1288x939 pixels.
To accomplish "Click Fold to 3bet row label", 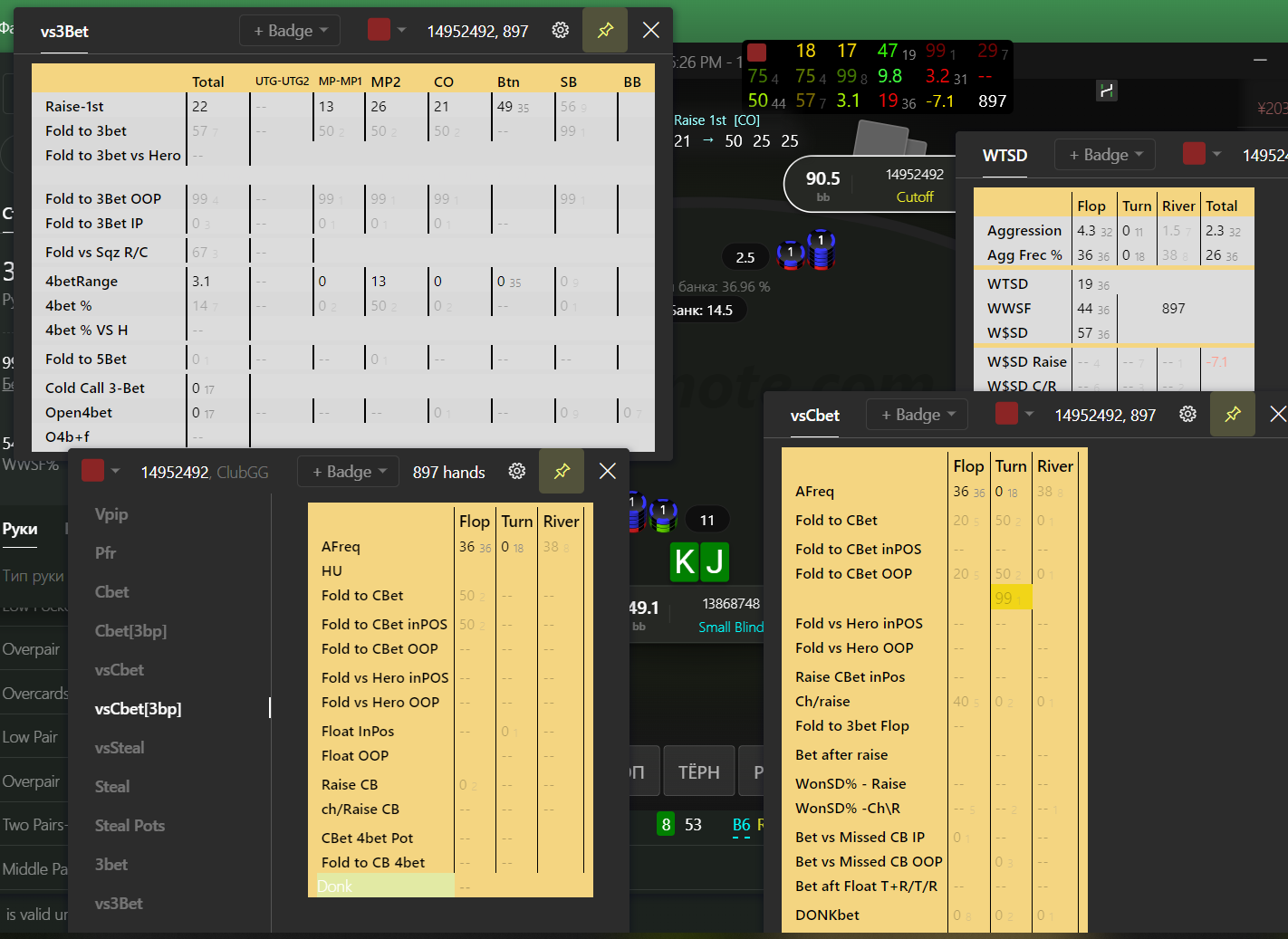I will pos(86,130).
